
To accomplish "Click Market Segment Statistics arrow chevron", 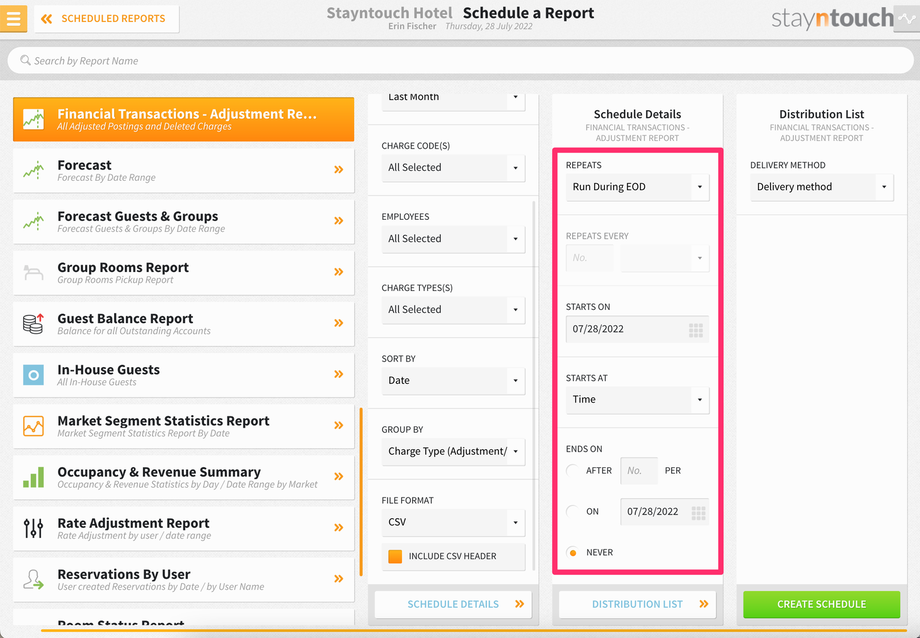I will 339,425.
